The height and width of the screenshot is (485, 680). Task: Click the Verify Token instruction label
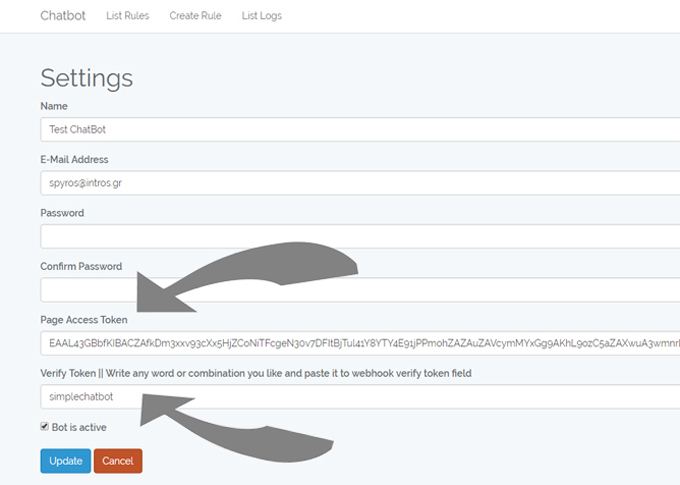coord(256,373)
